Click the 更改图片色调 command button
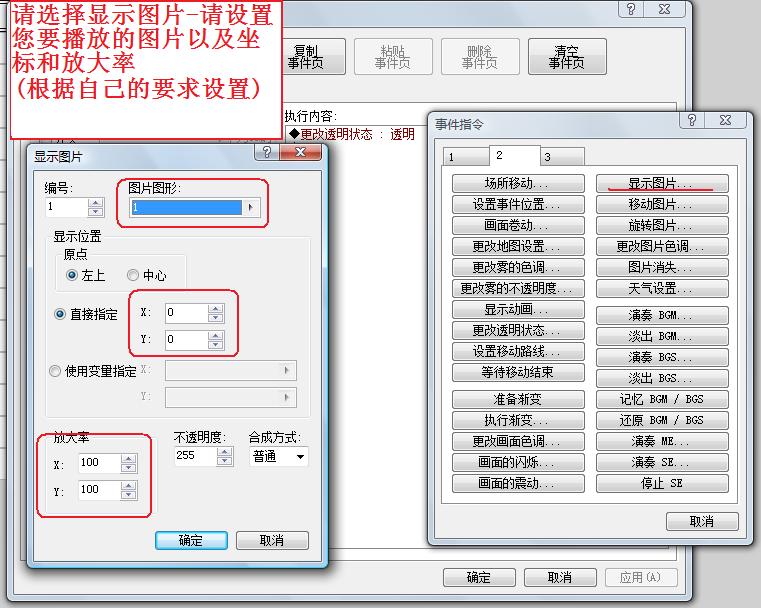 [x=662, y=246]
